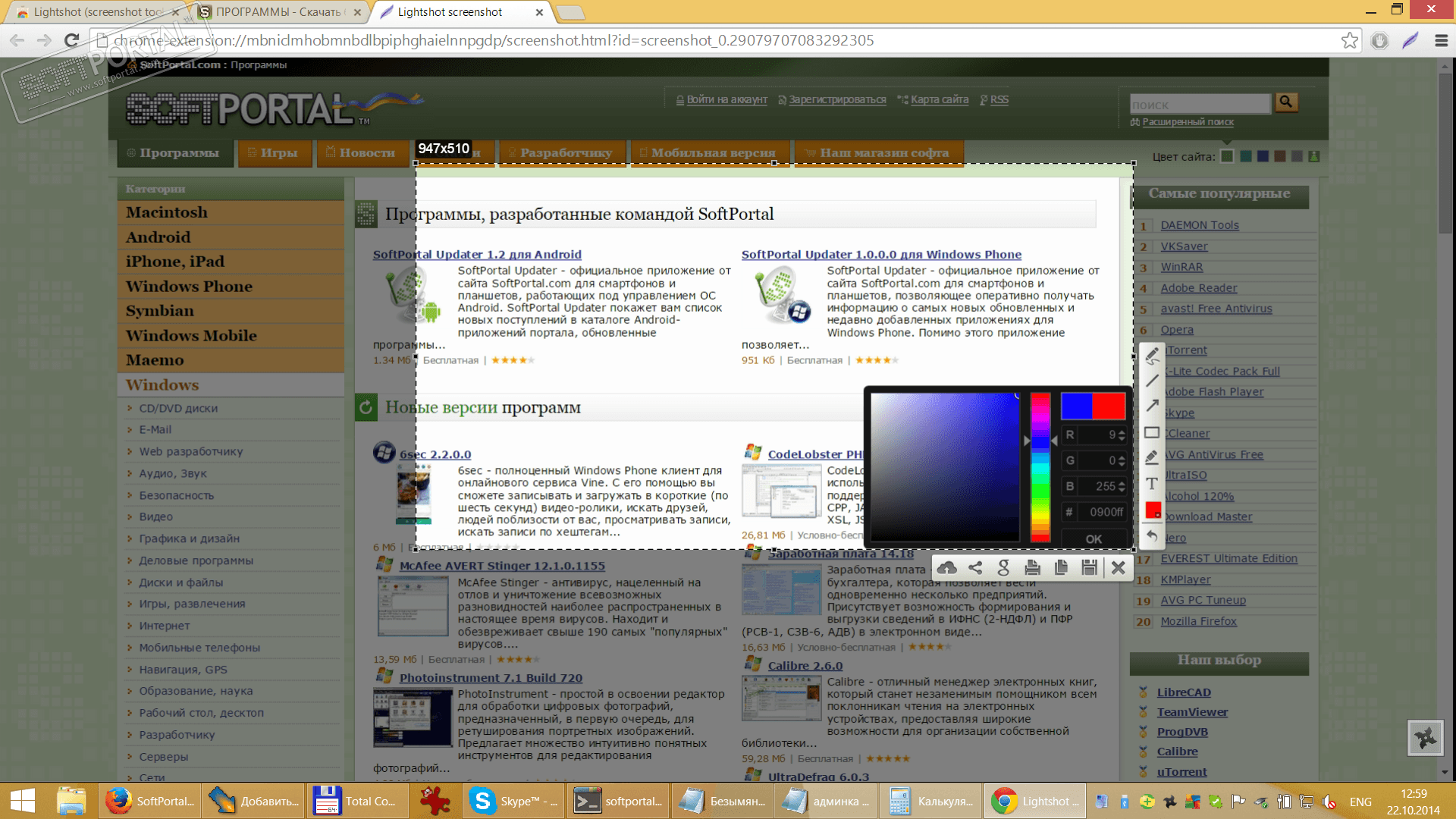Open red color swatch in toolbar

[x=1153, y=510]
